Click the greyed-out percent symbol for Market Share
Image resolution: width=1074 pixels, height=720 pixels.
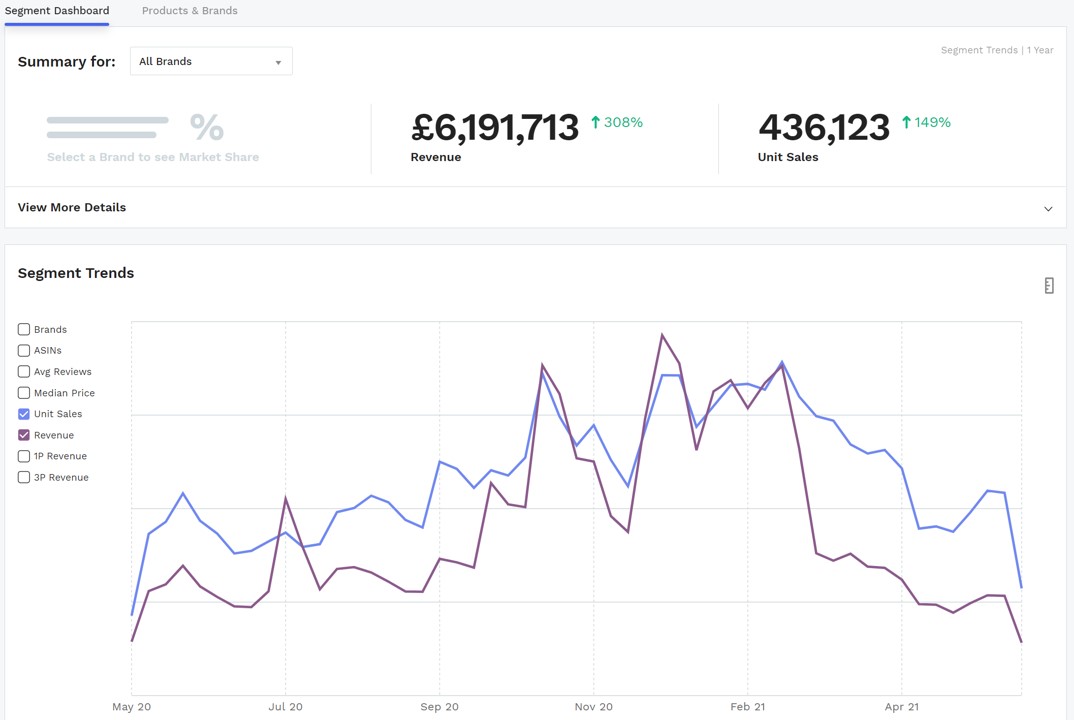(x=207, y=127)
